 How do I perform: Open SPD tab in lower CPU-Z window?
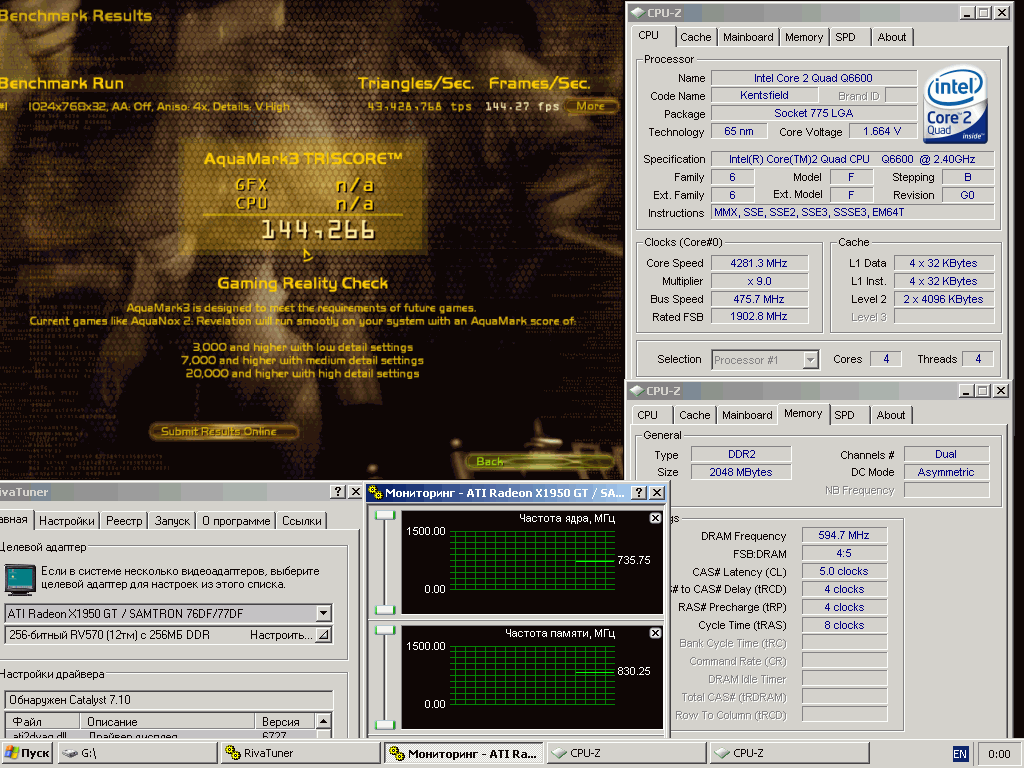pyautogui.click(x=844, y=415)
